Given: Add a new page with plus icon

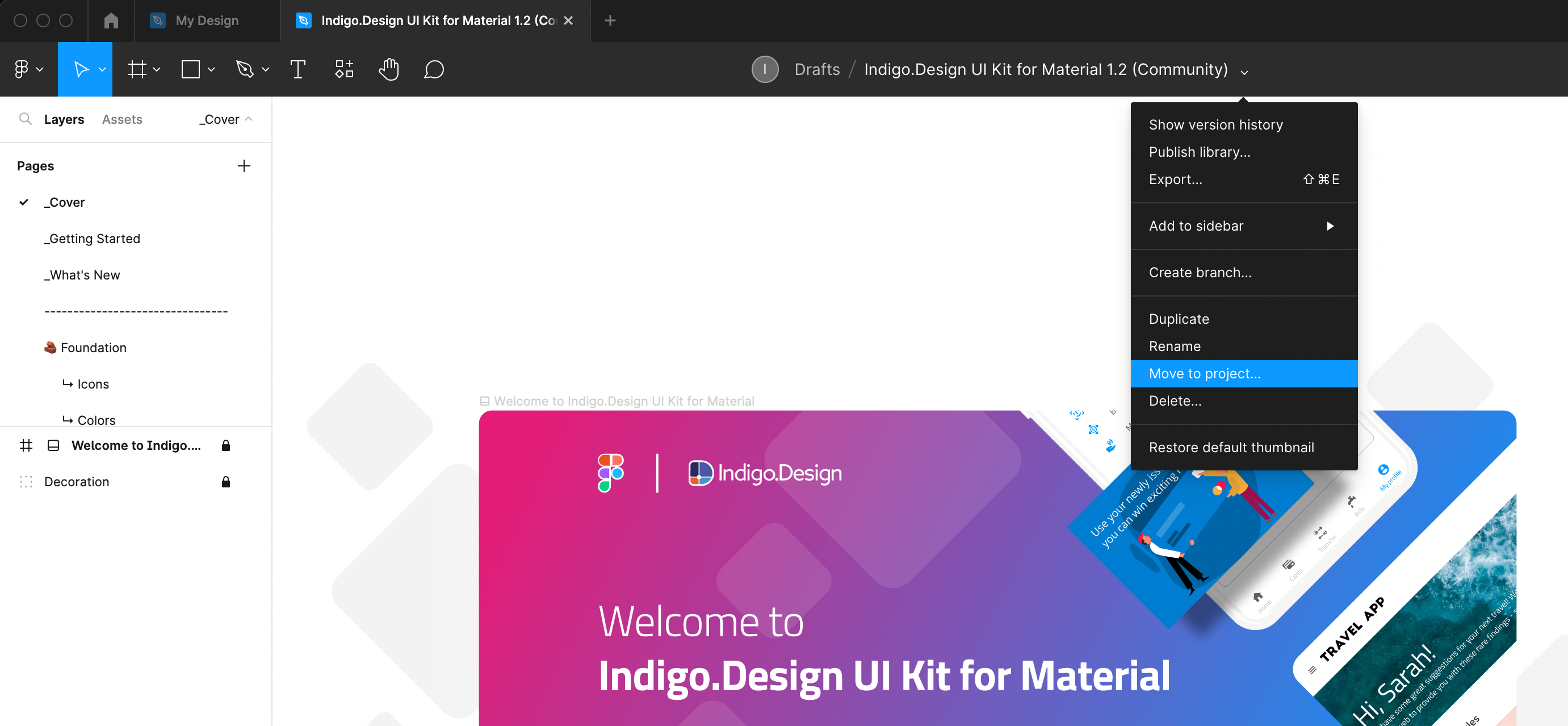Looking at the screenshot, I should [244, 166].
